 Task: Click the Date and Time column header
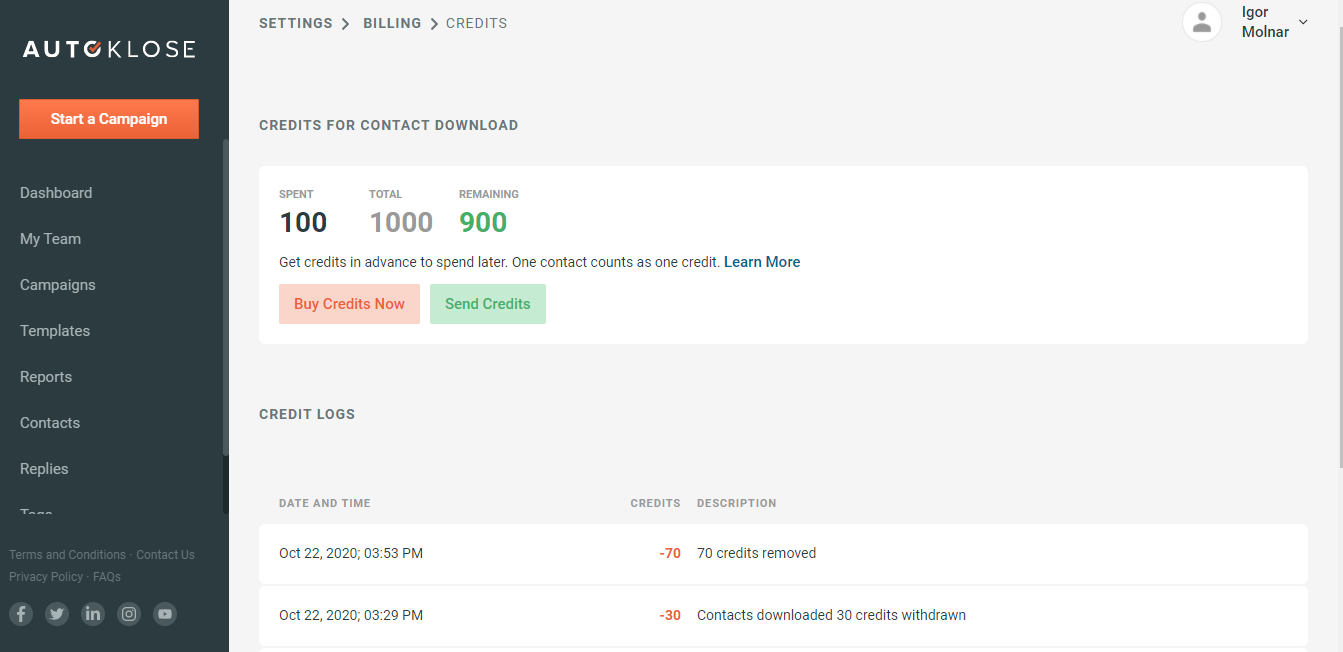point(325,503)
